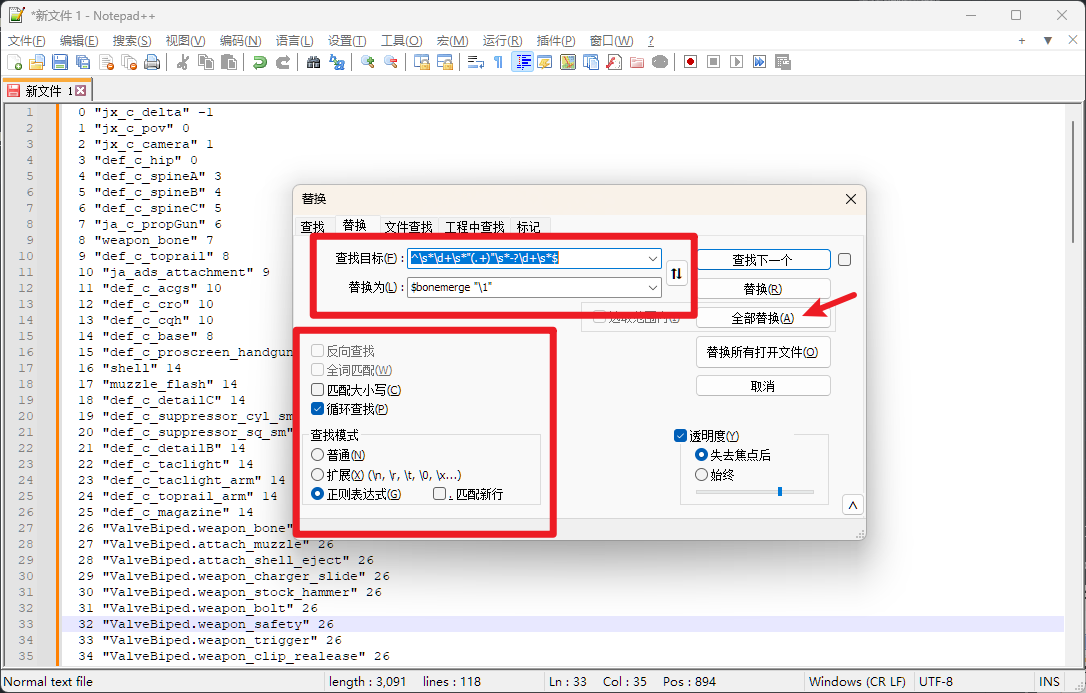Image resolution: width=1086 pixels, height=693 pixels.
Task: Click the 全部替换(A) button
Action: 763,318
